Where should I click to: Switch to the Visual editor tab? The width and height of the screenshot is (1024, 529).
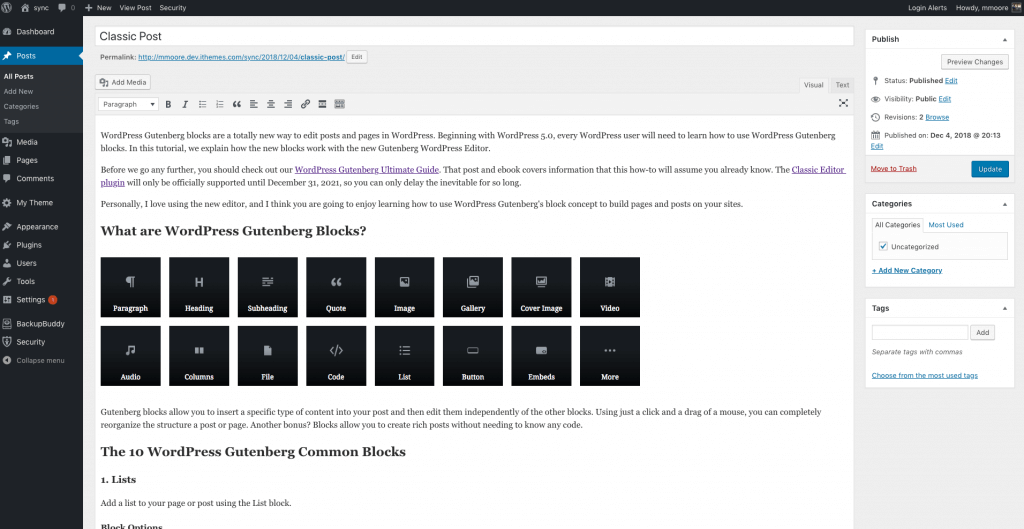point(813,85)
